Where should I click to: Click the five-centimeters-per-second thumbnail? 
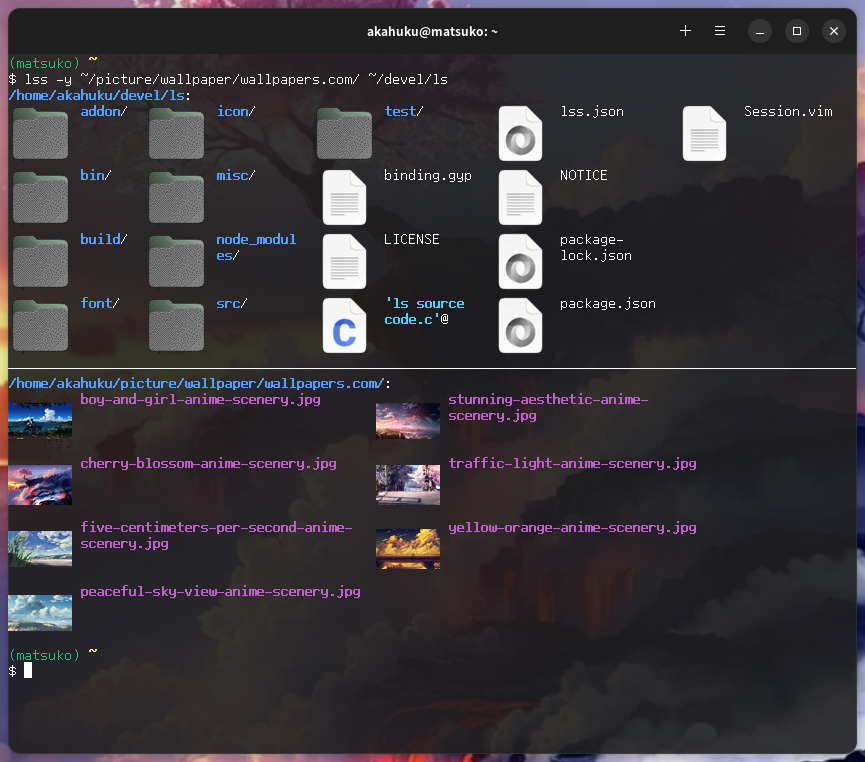click(40, 548)
